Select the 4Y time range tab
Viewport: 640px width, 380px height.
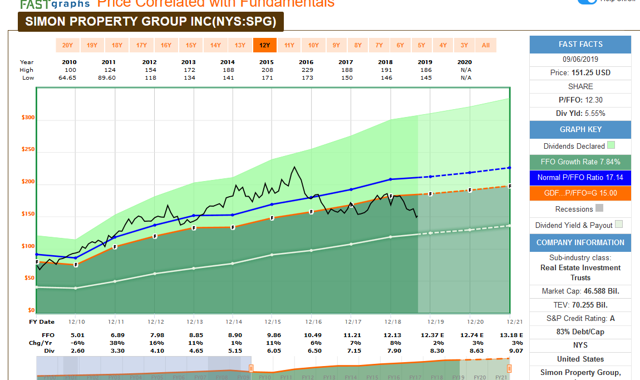(x=443, y=45)
